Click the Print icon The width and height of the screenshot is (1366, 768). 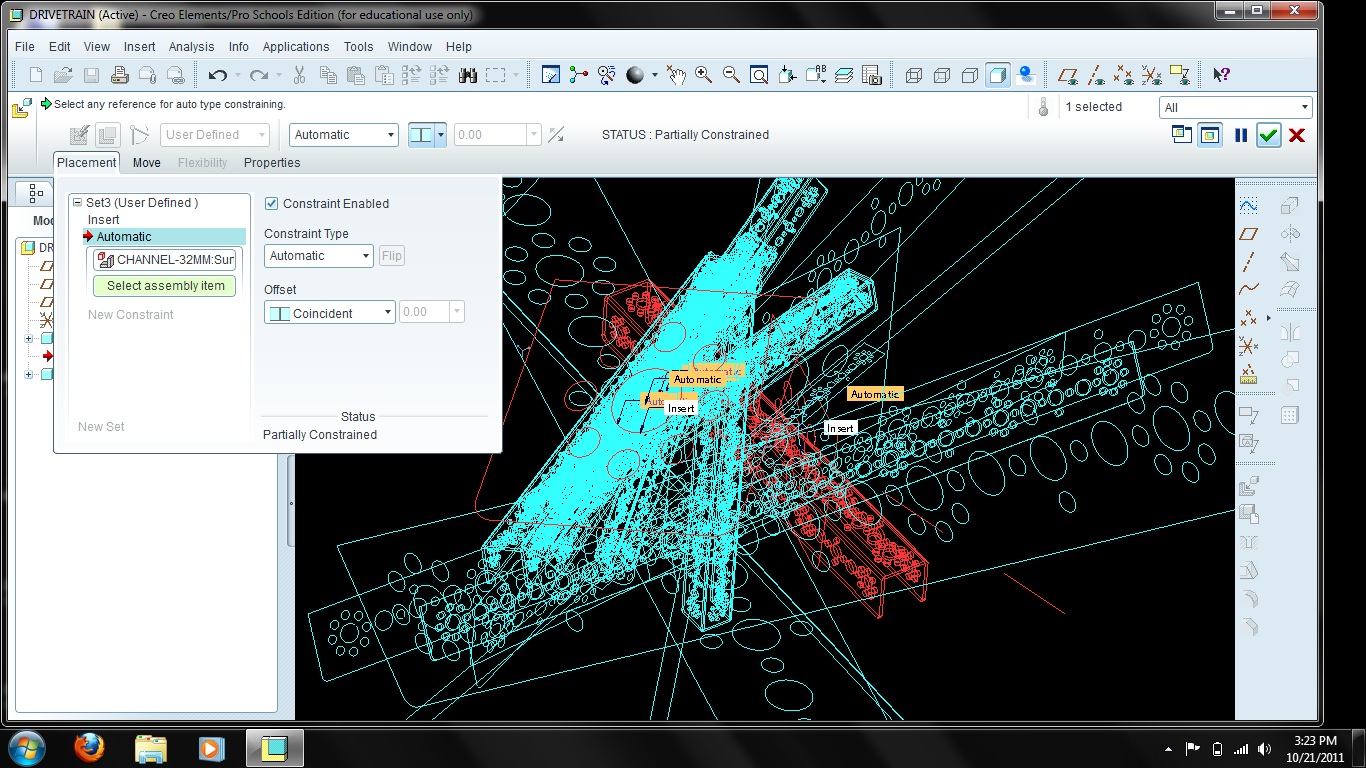click(x=120, y=75)
